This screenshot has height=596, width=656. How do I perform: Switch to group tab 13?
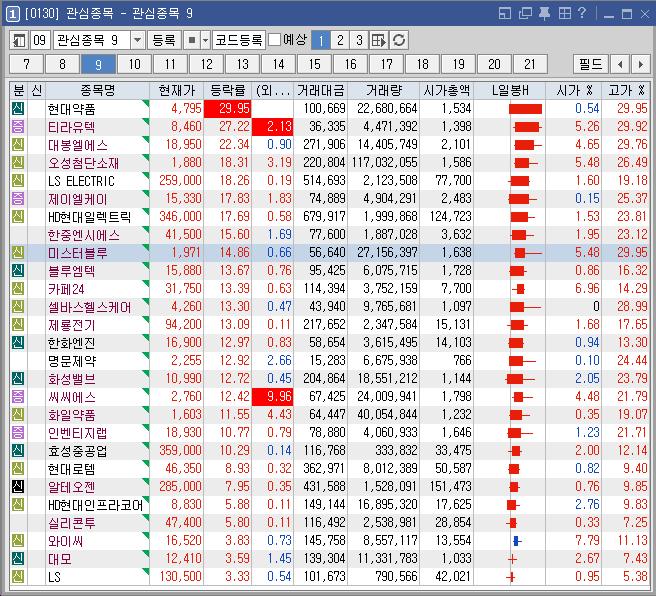242,64
